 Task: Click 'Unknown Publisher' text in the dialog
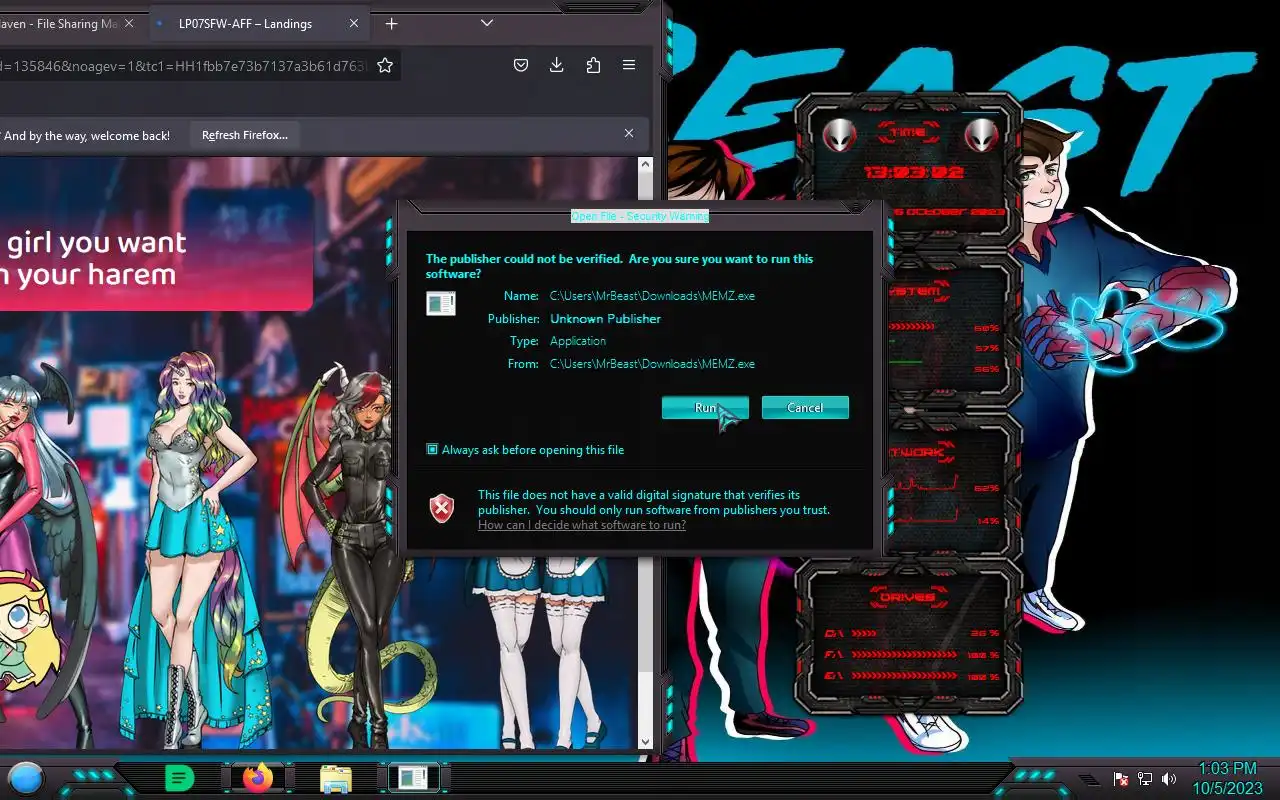click(605, 319)
